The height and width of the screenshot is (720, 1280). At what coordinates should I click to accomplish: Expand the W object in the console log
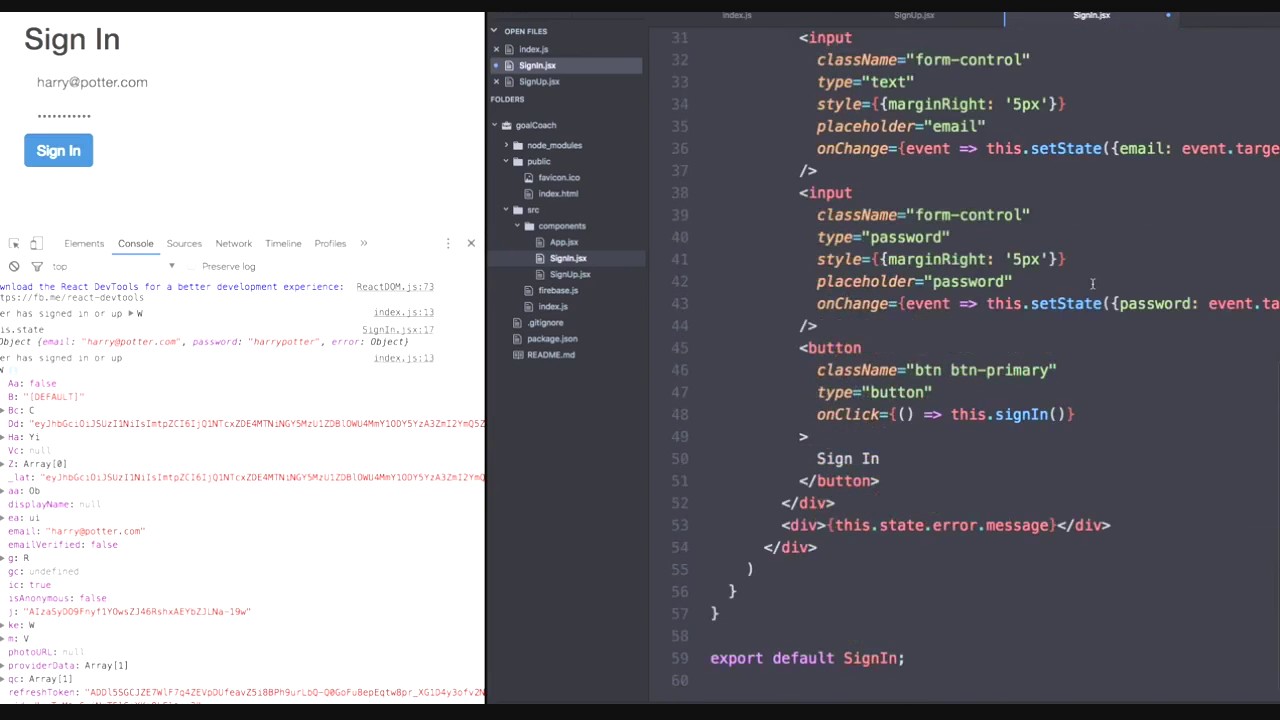tap(132, 313)
